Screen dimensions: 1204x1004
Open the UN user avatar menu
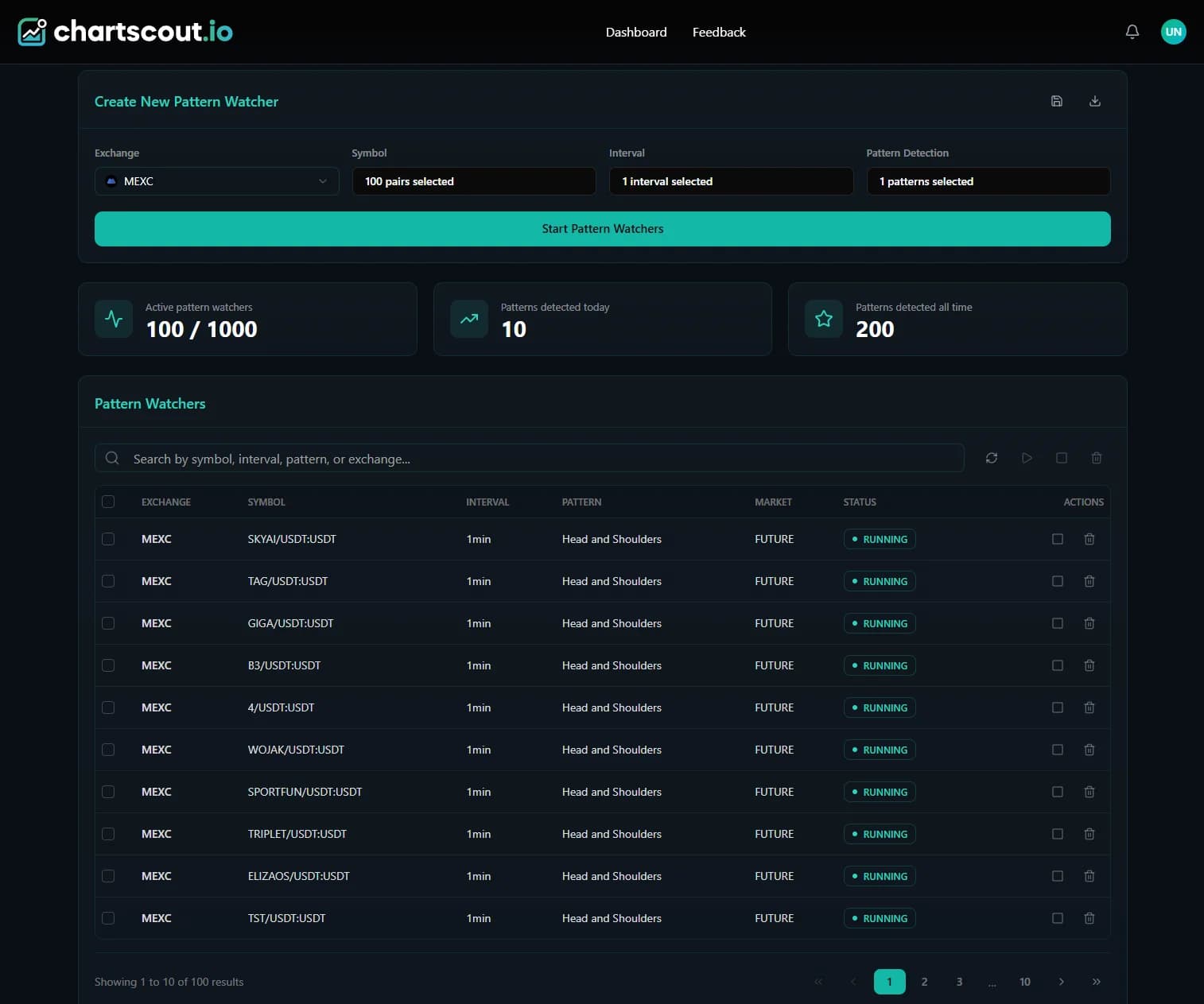[1173, 32]
